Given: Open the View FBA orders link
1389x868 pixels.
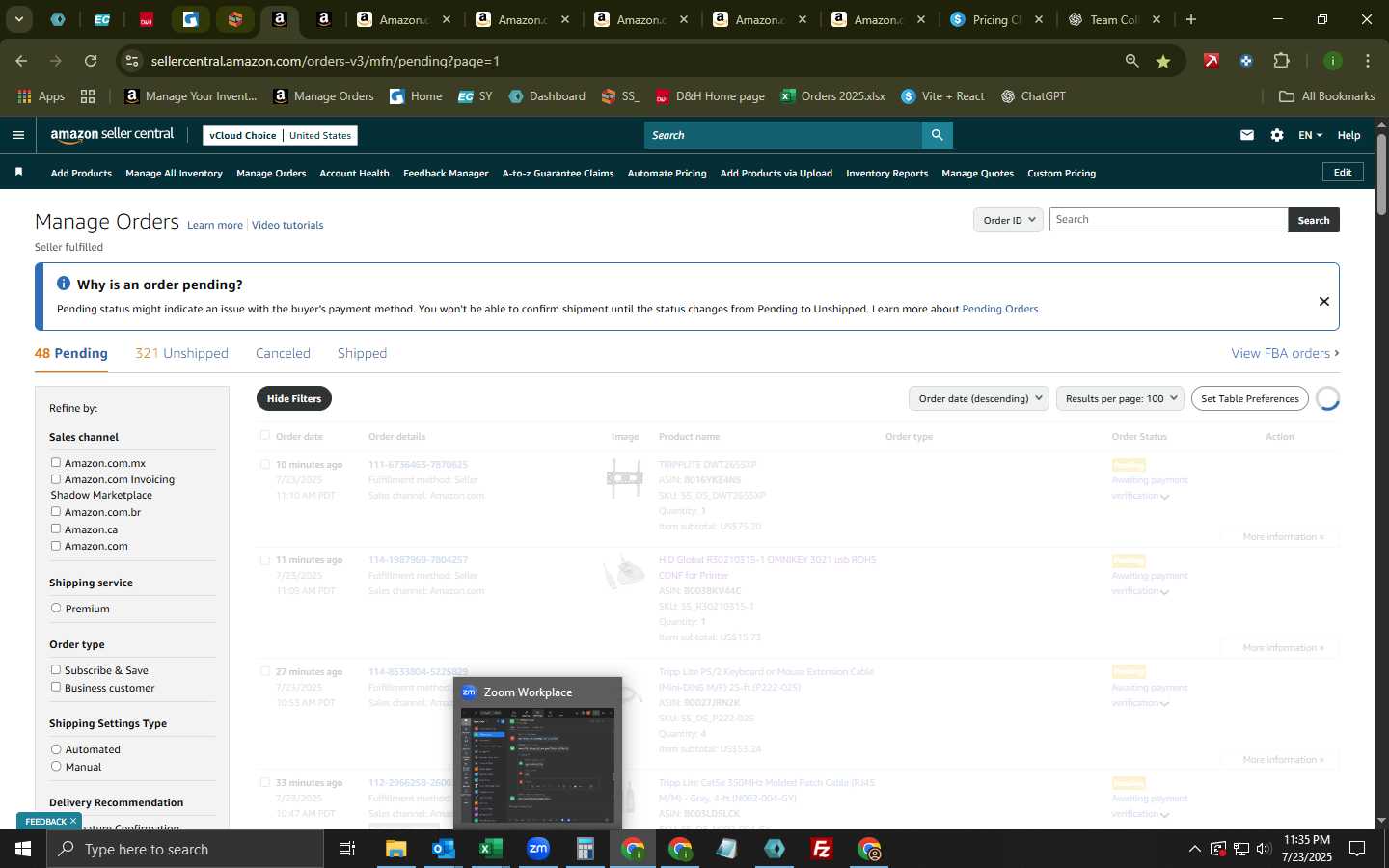Looking at the screenshot, I should tap(1285, 353).
